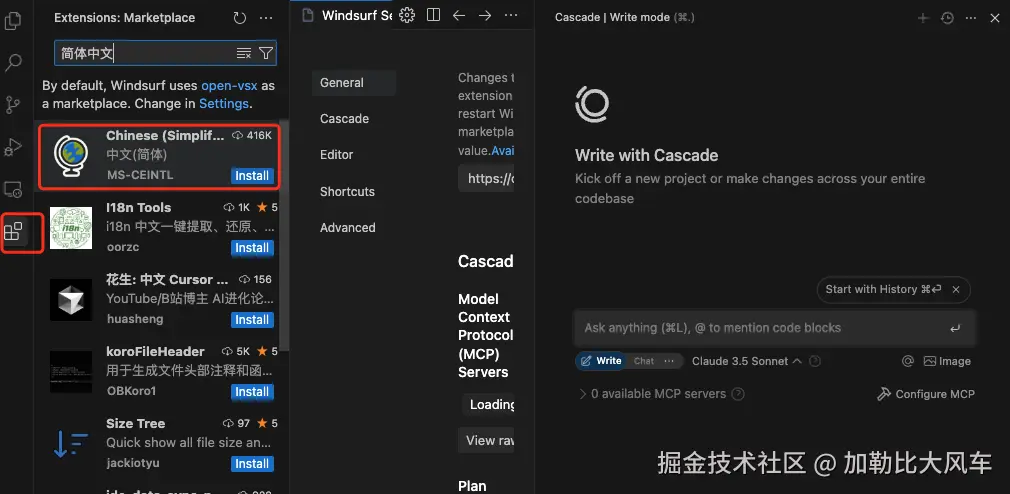Install the I18n Tools extension
Screen dimensions: 1010x494
[252, 248]
